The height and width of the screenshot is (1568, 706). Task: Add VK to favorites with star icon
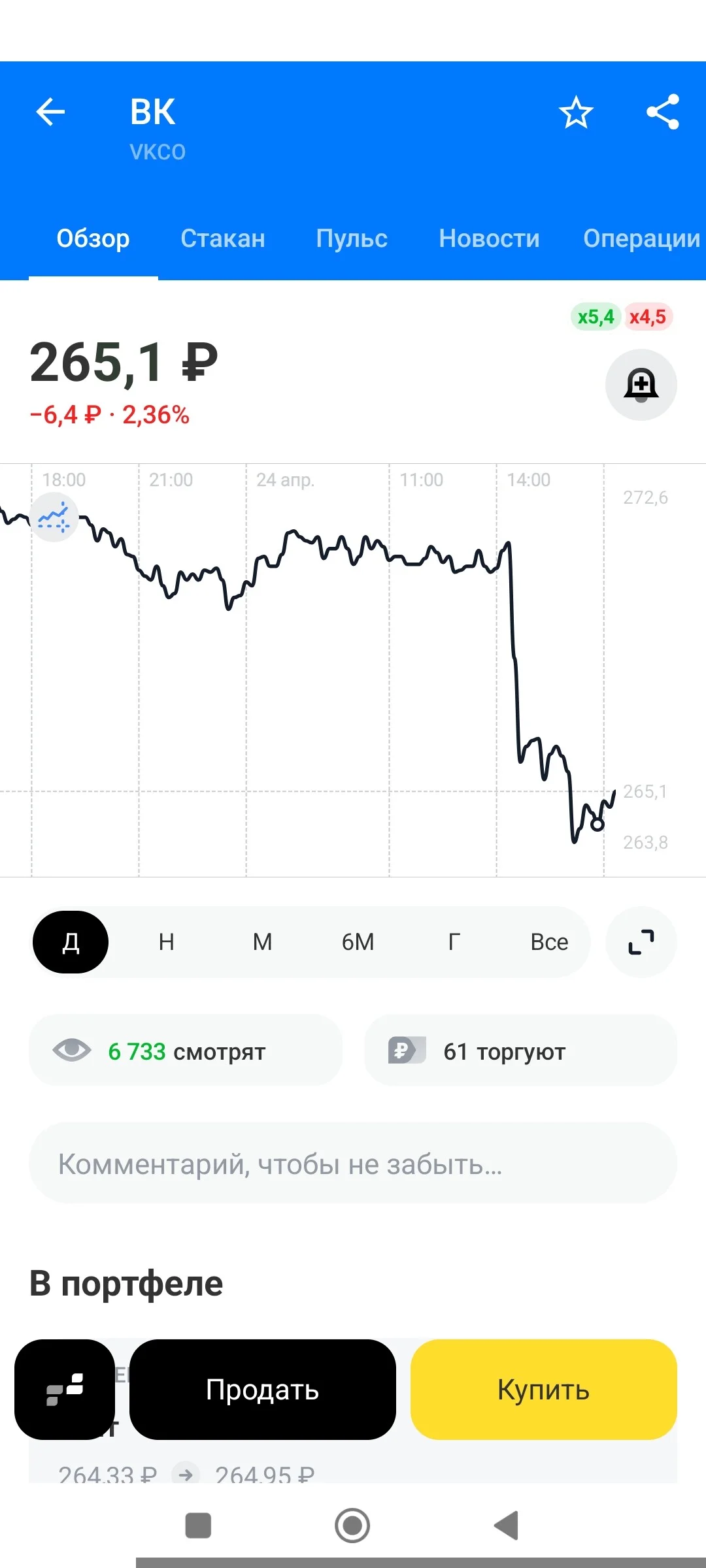click(576, 112)
